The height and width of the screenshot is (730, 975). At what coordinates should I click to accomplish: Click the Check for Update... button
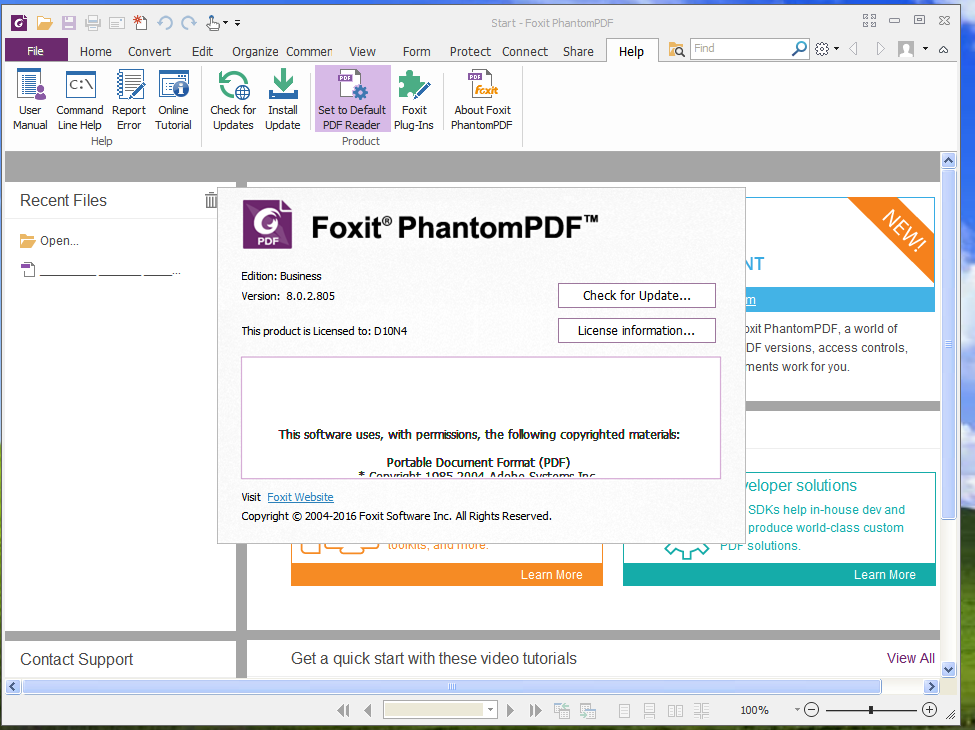pyautogui.click(x=637, y=295)
